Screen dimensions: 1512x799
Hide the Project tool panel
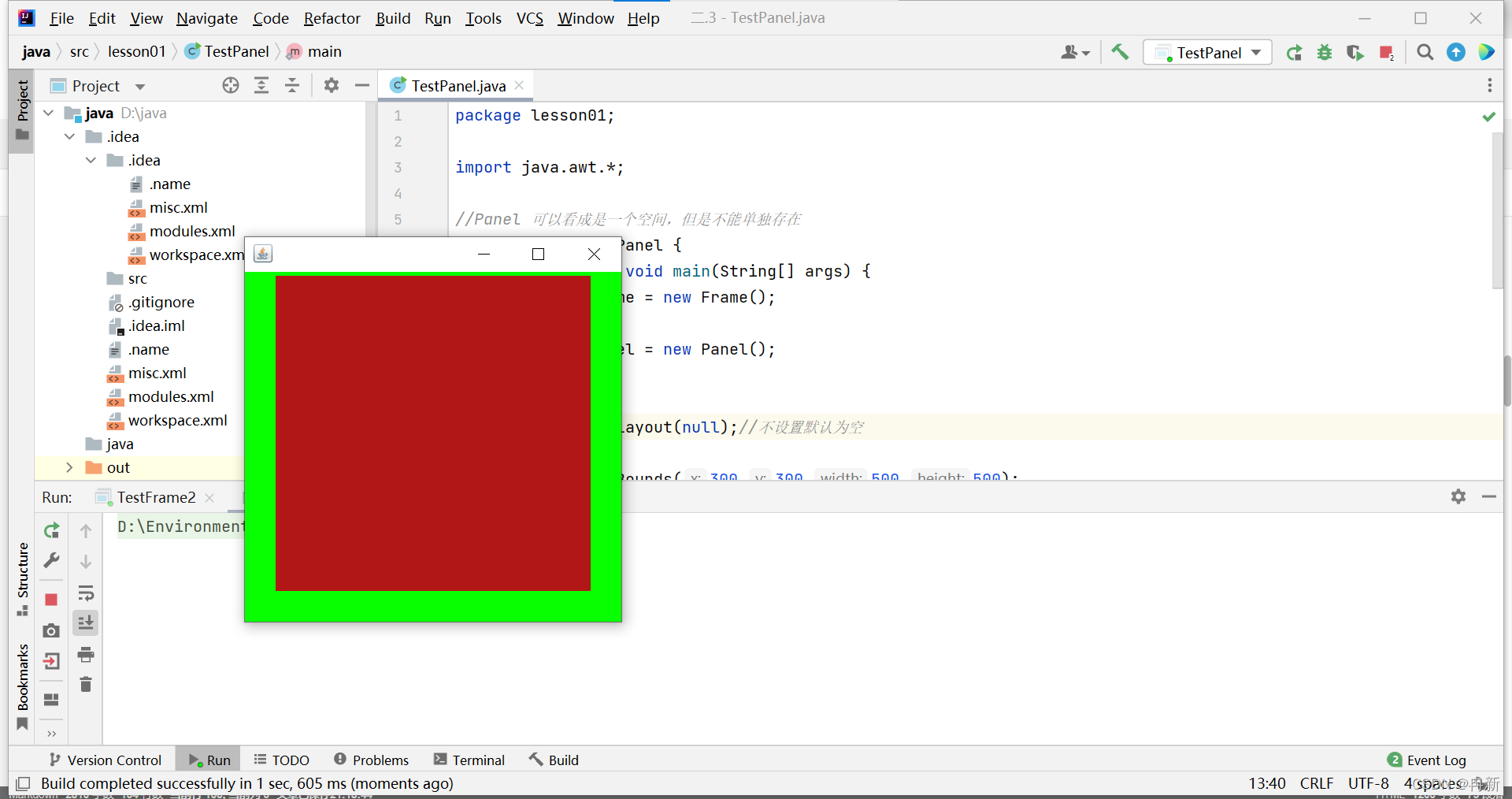(x=362, y=86)
